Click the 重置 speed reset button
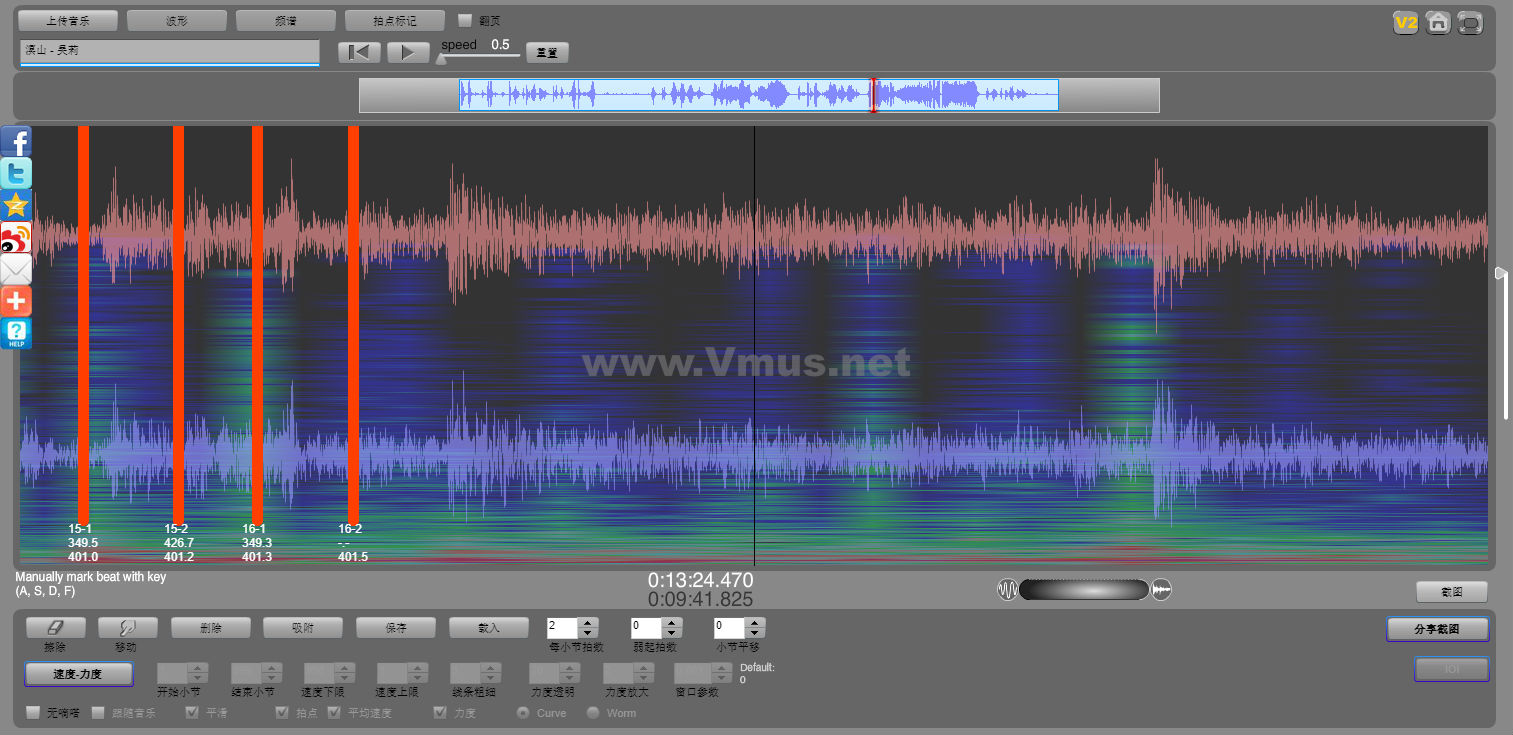Screen dimensions: 1513x735 [547, 52]
